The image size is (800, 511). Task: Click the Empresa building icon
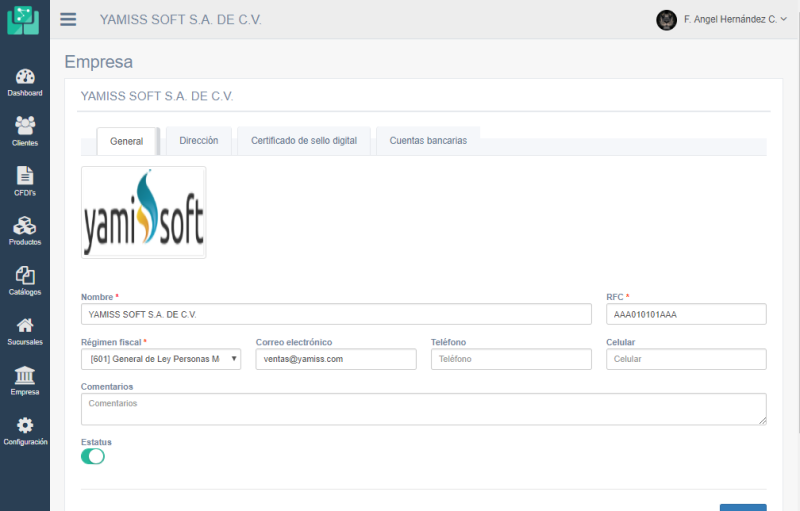25,377
